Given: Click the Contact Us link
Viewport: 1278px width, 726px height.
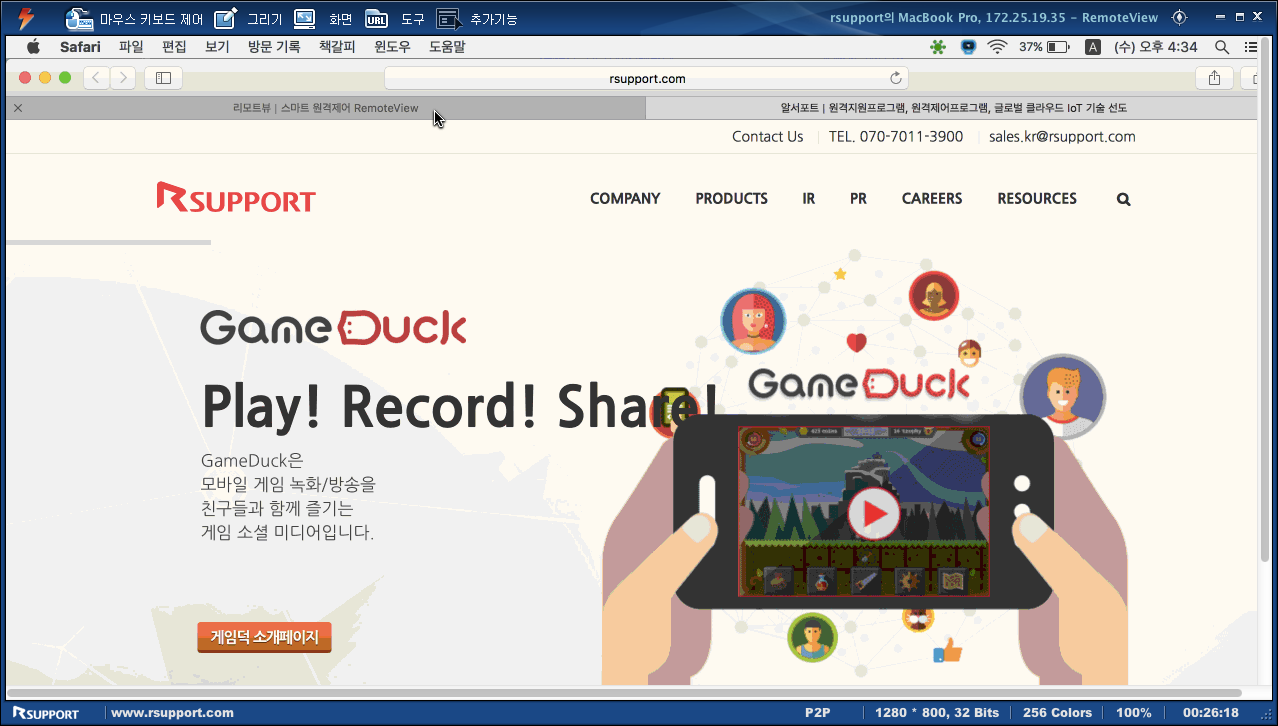Looking at the screenshot, I should point(767,137).
